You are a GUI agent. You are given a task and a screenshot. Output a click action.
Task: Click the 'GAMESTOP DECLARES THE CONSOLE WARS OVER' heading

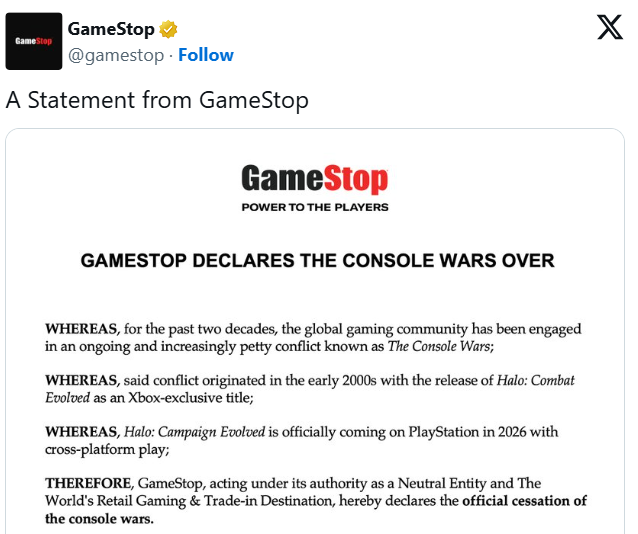316,261
